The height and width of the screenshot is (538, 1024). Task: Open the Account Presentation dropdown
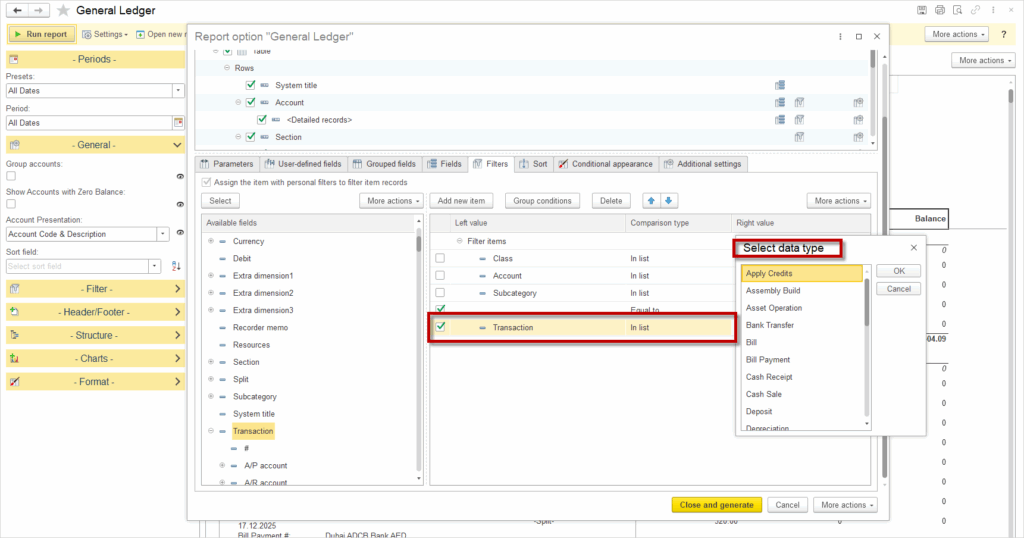click(163, 234)
